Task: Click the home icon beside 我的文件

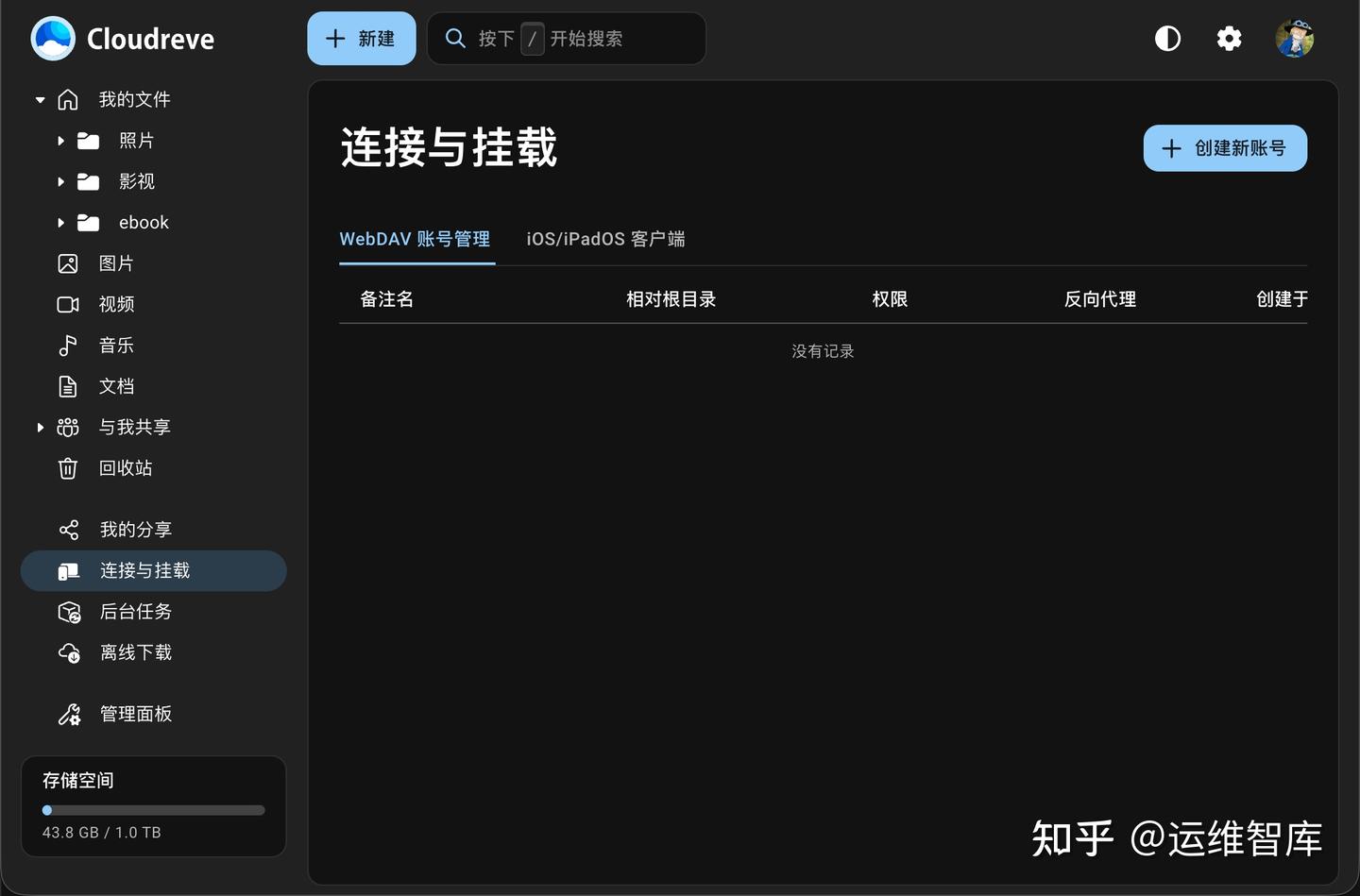Action: click(x=68, y=99)
